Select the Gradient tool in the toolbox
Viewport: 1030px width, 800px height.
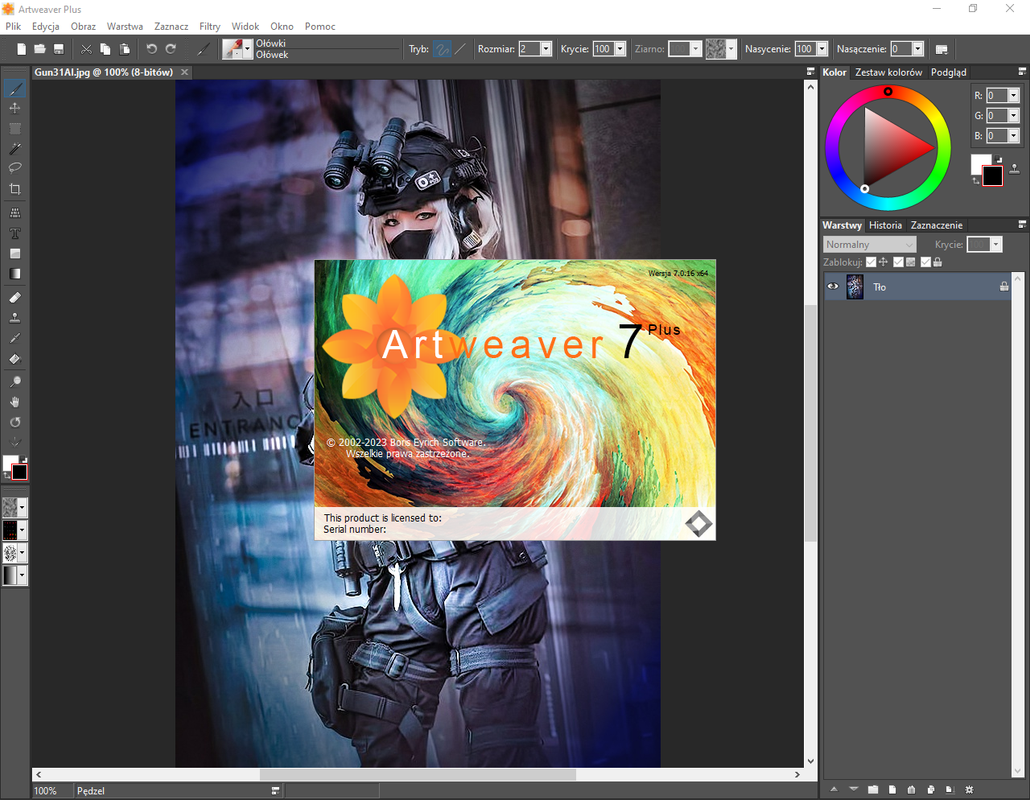click(15, 274)
